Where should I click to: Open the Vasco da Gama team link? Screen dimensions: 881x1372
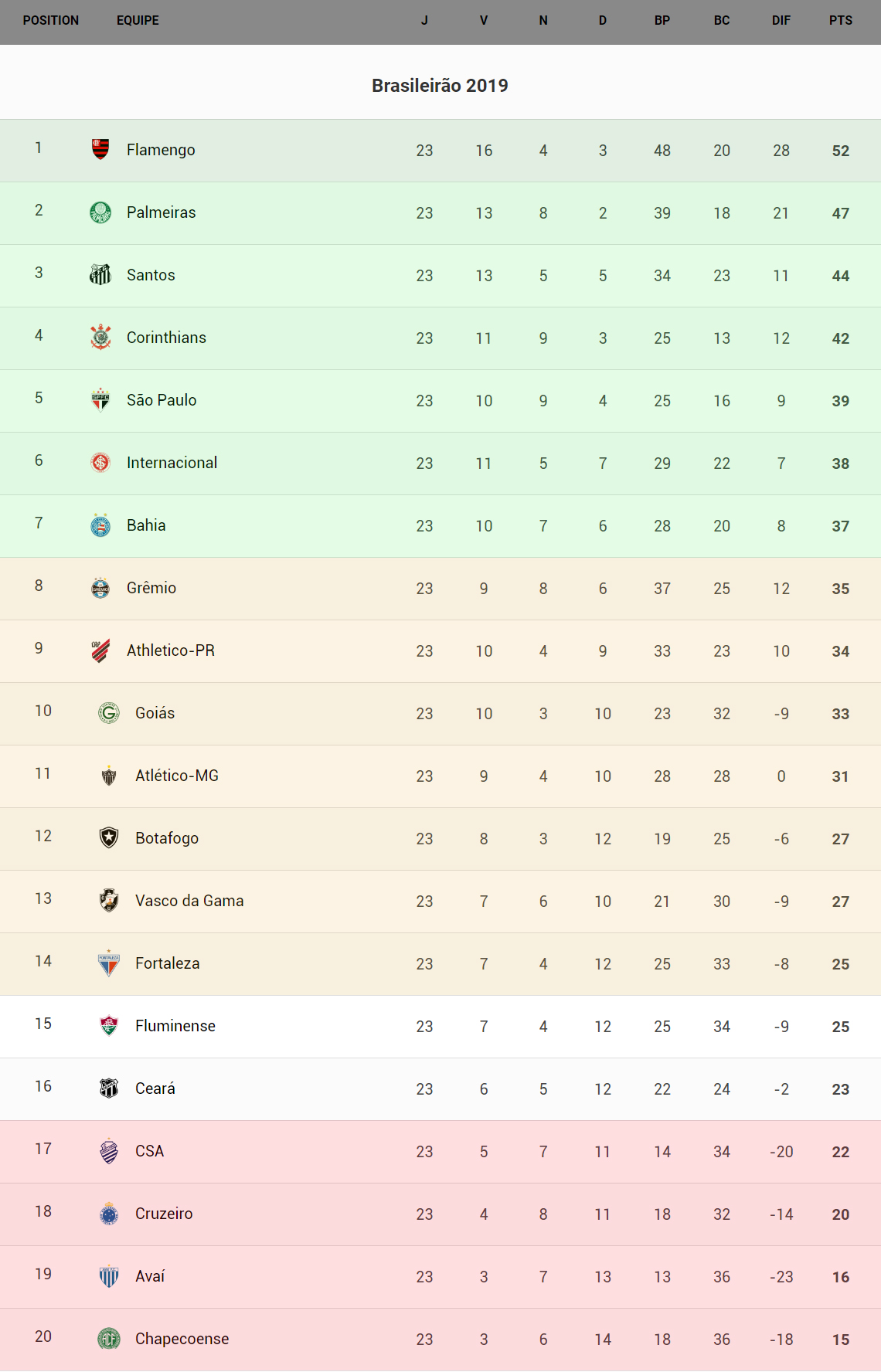pos(189,901)
